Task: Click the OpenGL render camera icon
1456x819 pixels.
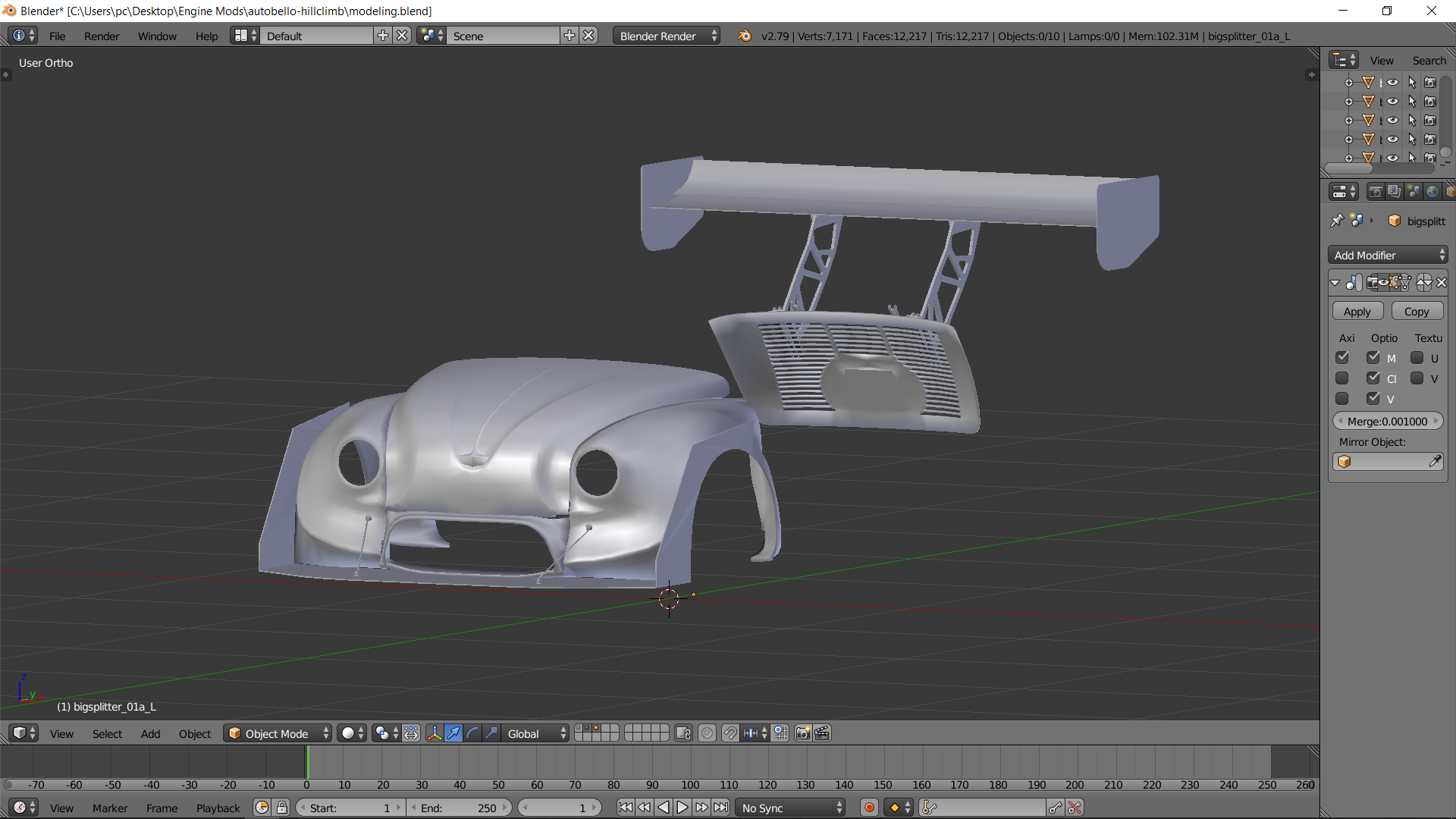Action: point(802,733)
